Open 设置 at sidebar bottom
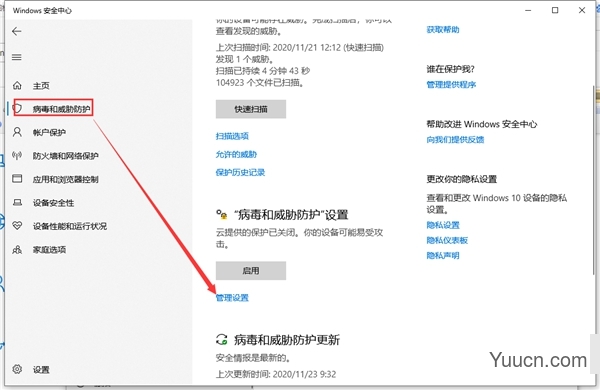 [41, 370]
